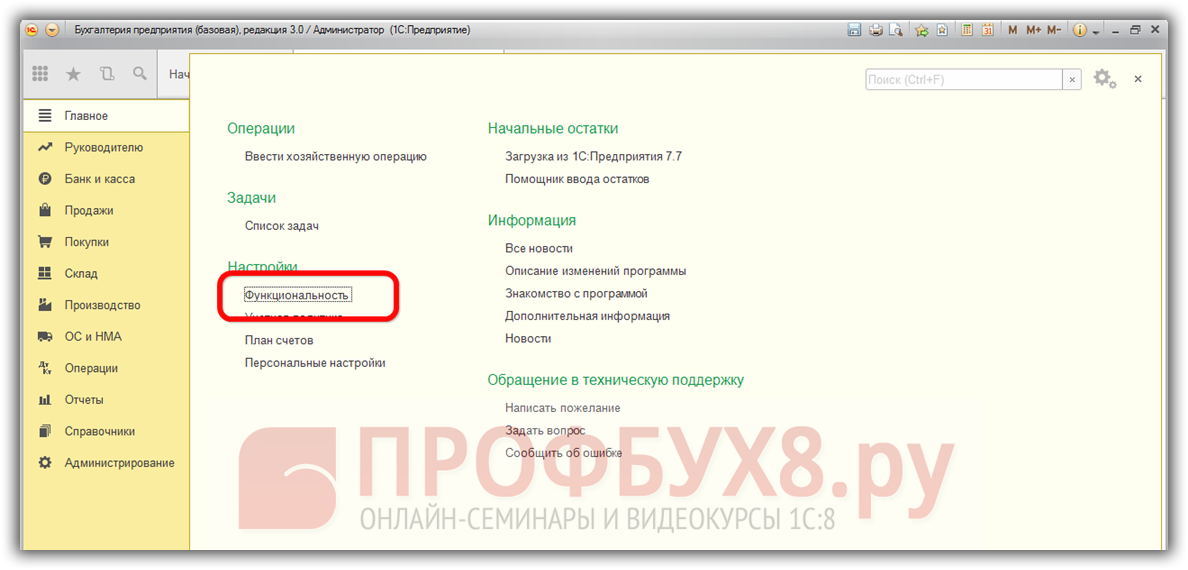The width and height of the screenshot is (1188, 570).
Task: Open the sections grid menu icon
Action: click(x=40, y=74)
